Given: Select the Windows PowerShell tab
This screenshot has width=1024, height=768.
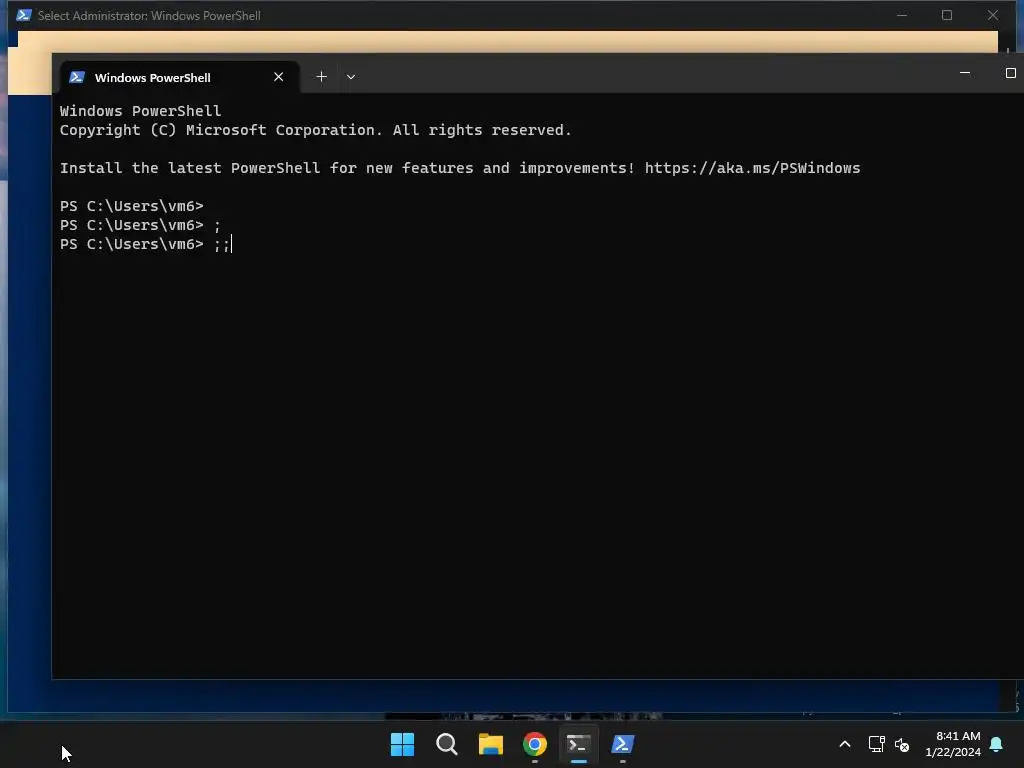Looking at the screenshot, I should click(x=180, y=77).
